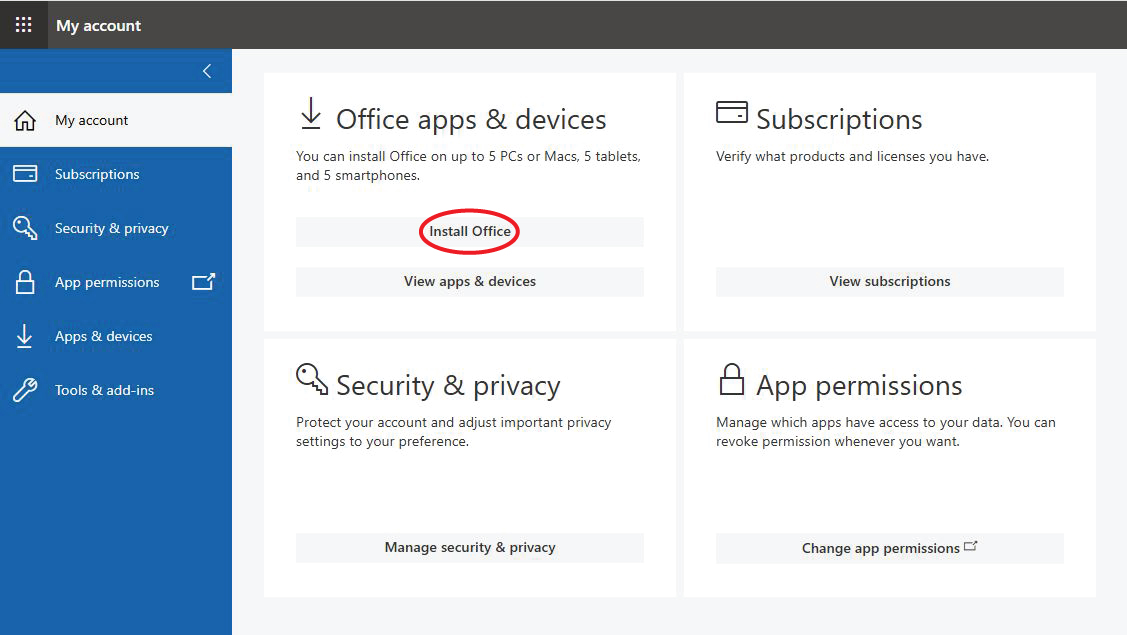Viewport: 1127px width, 635px height.
Task: Click the key icon in Security & privacy card
Action: coord(312,379)
